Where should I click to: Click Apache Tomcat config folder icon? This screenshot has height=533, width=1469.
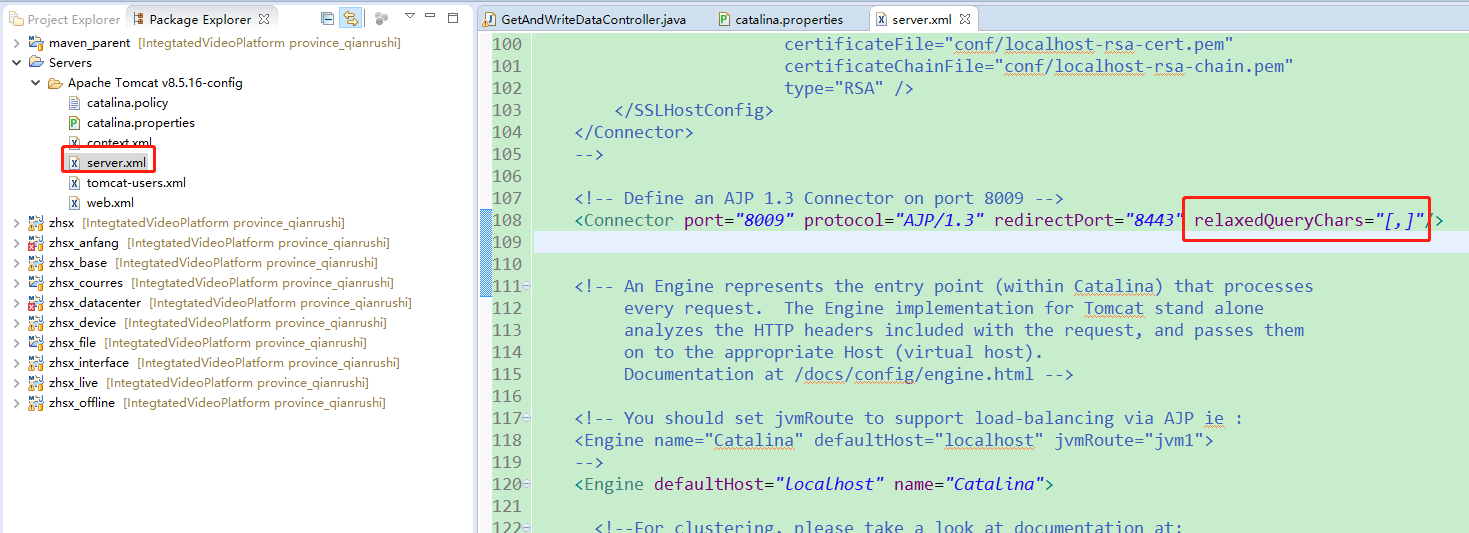(56, 82)
